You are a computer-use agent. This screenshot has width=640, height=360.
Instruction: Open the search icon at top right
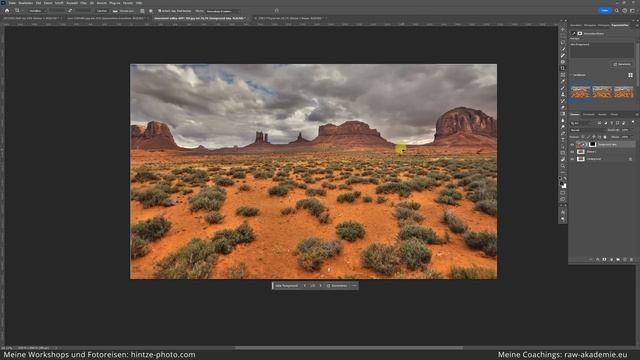(x=617, y=10)
